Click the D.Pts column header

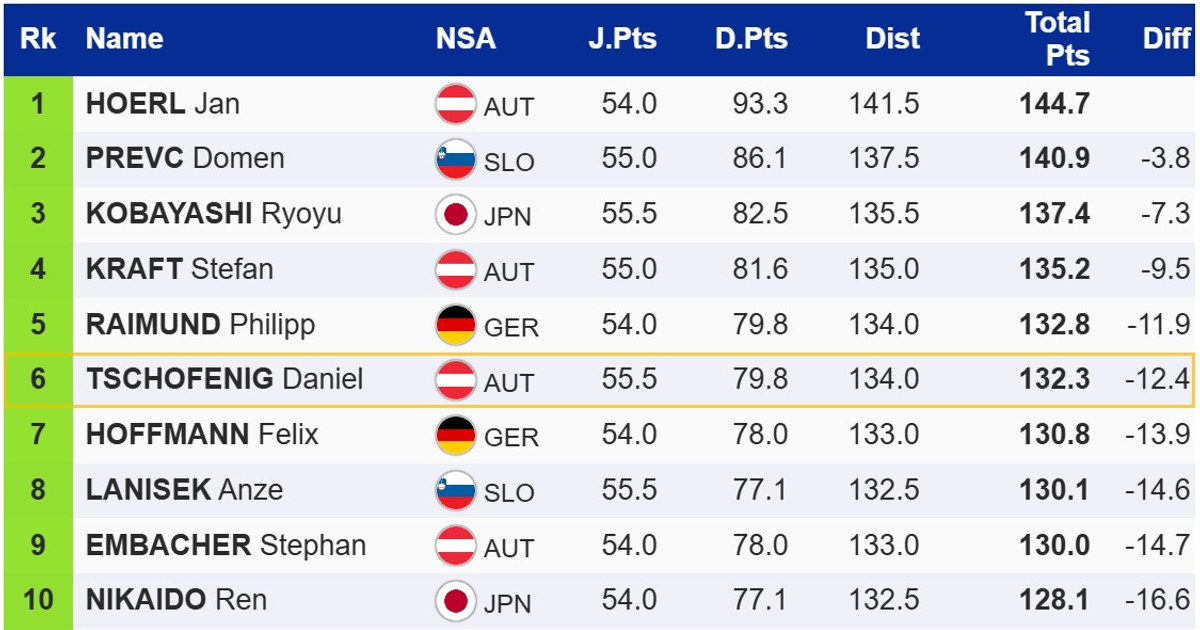point(751,39)
